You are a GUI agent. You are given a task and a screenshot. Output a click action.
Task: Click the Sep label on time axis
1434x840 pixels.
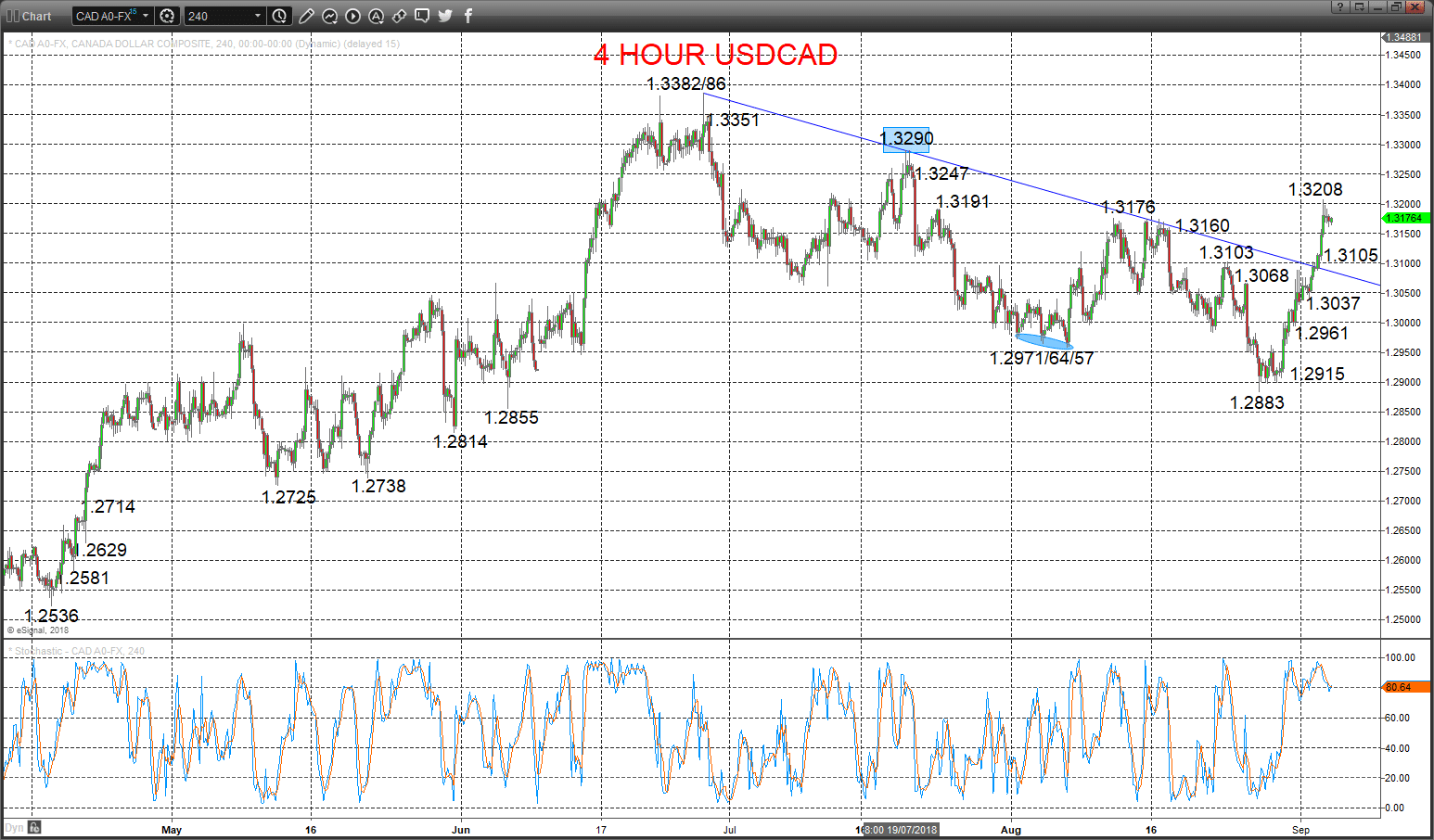1300,830
